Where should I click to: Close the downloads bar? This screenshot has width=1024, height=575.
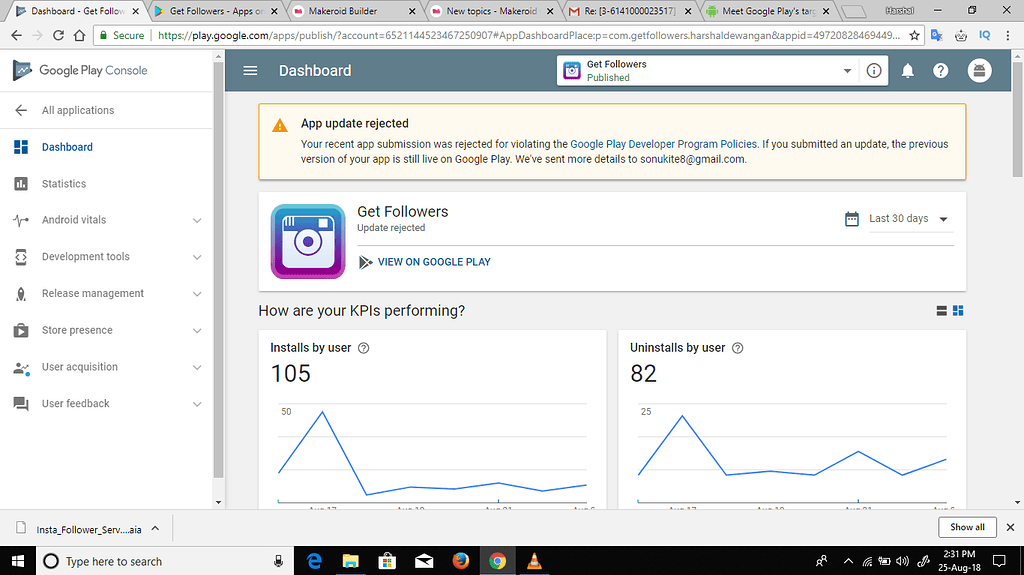click(x=1010, y=527)
